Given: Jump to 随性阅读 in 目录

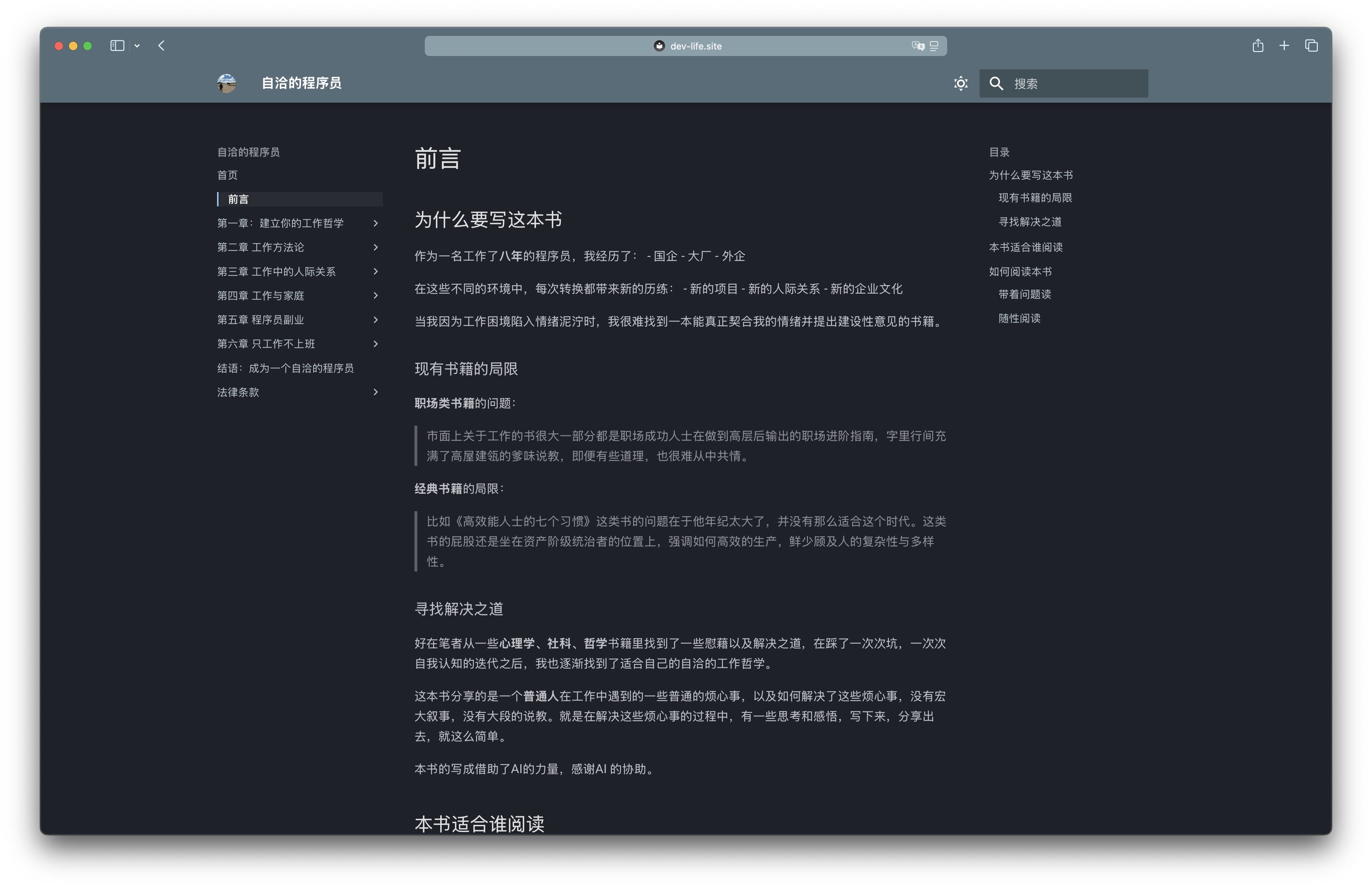Looking at the screenshot, I should [x=1019, y=318].
